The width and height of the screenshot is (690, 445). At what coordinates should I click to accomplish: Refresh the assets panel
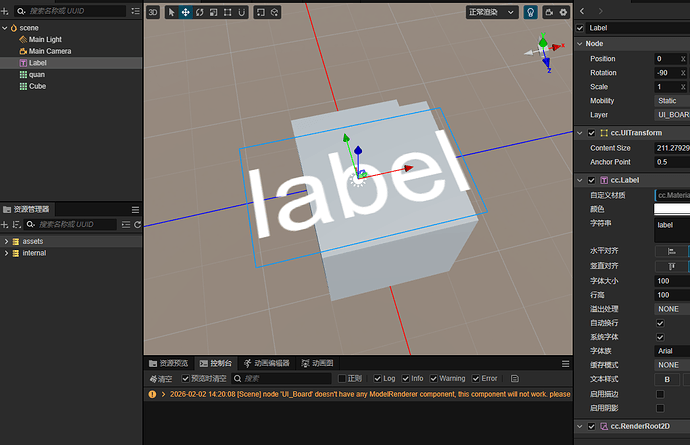137,224
